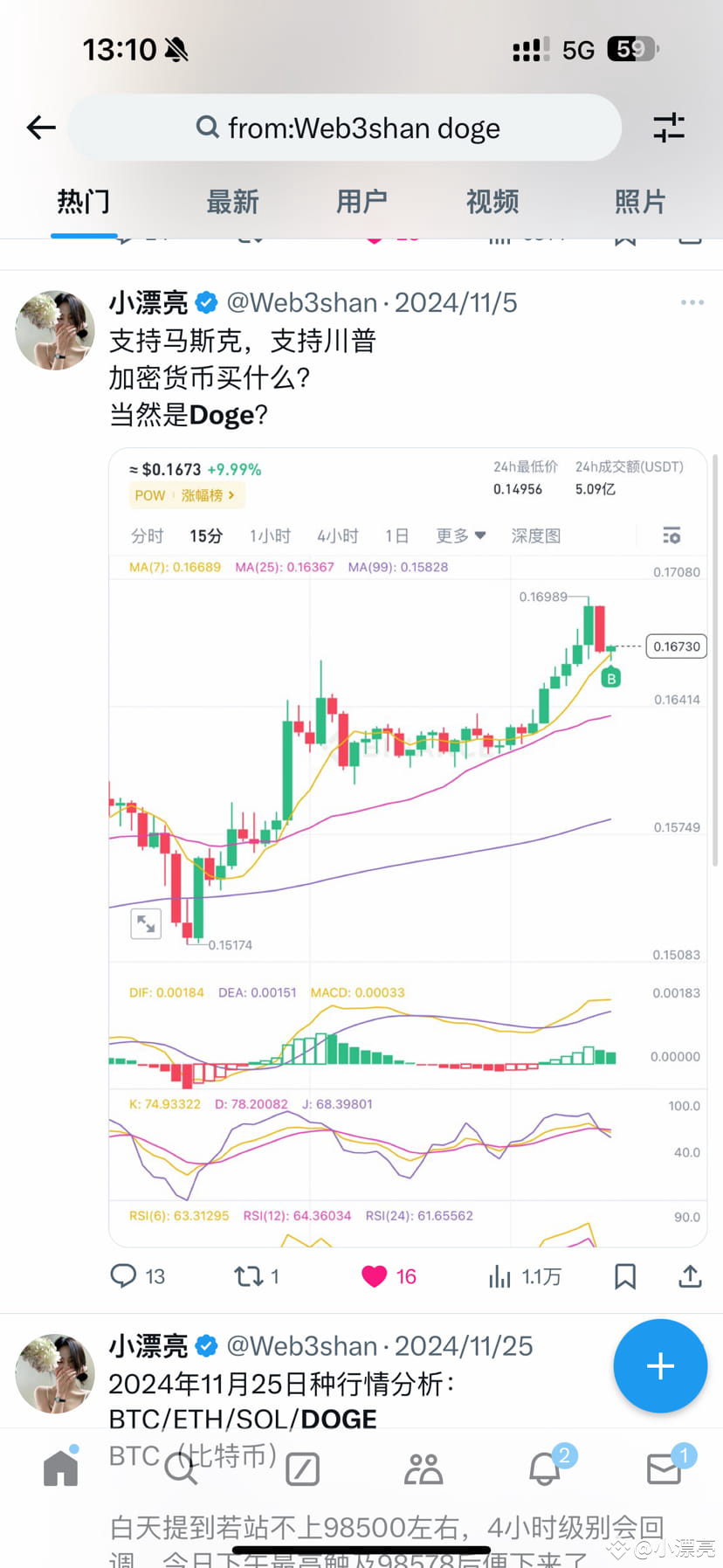Open Grok slash icon in bottom bar
Image resolution: width=723 pixels, height=1568 pixels.
[x=302, y=1469]
